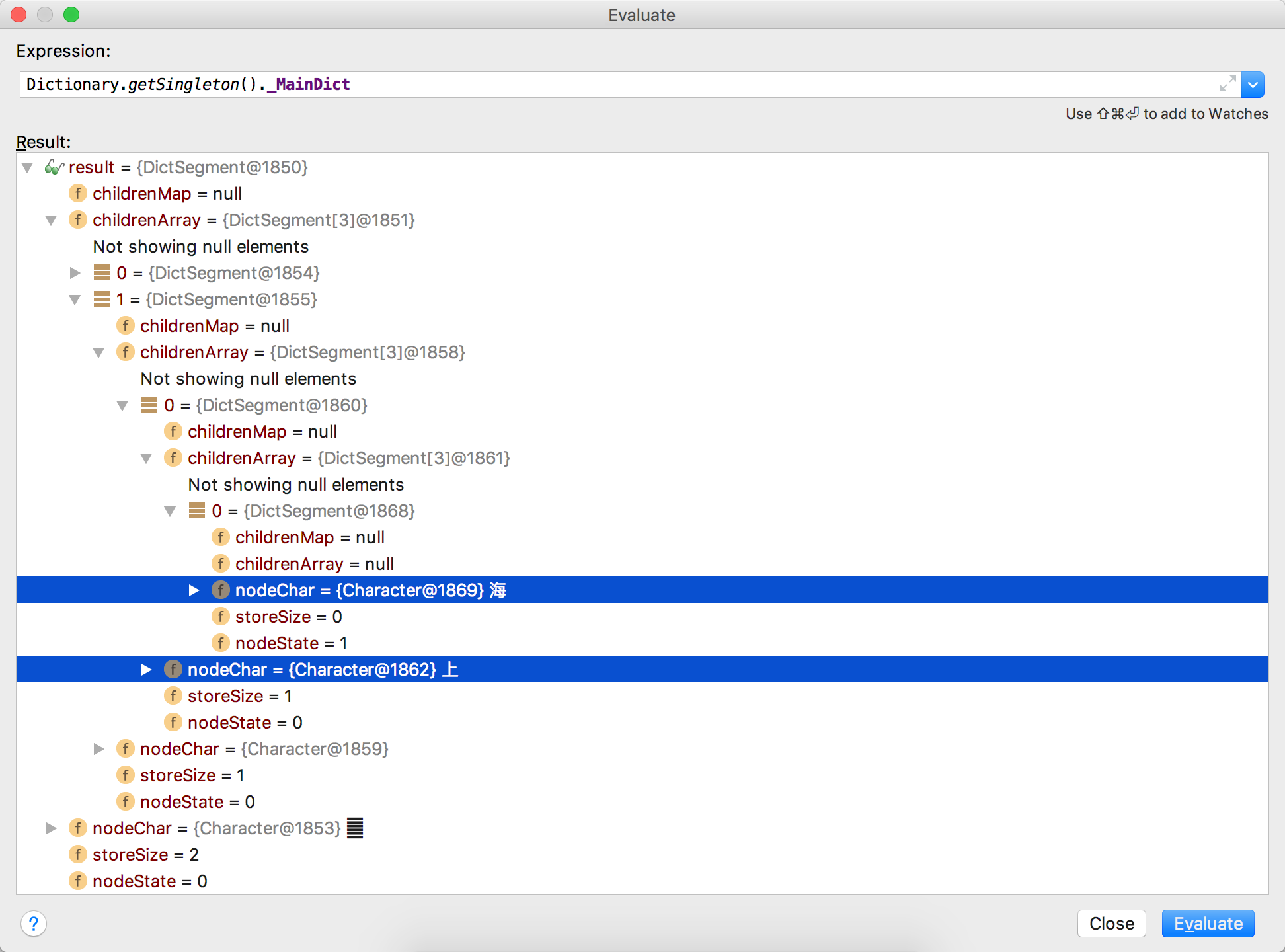Screen dimensions: 1285x952
Task: Collapse the root result node
Action: click(28, 167)
